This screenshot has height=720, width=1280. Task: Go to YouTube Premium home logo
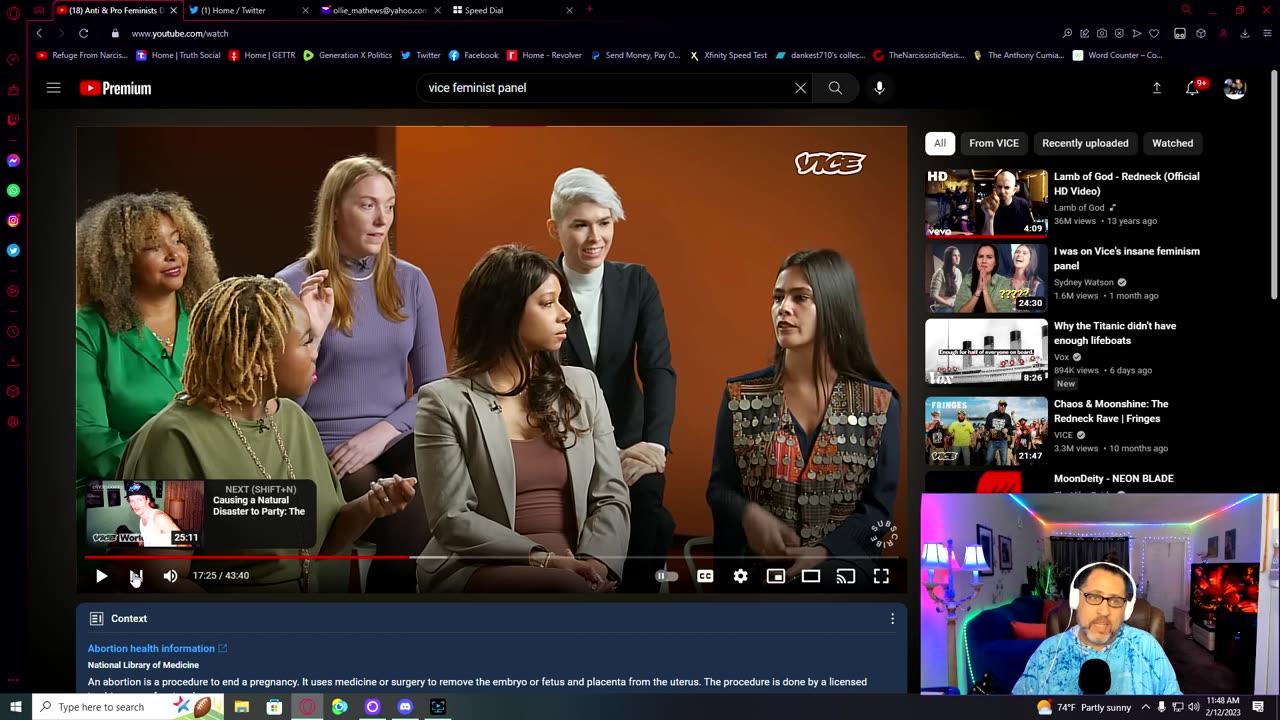pyautogui.click(x=115, y=88)
